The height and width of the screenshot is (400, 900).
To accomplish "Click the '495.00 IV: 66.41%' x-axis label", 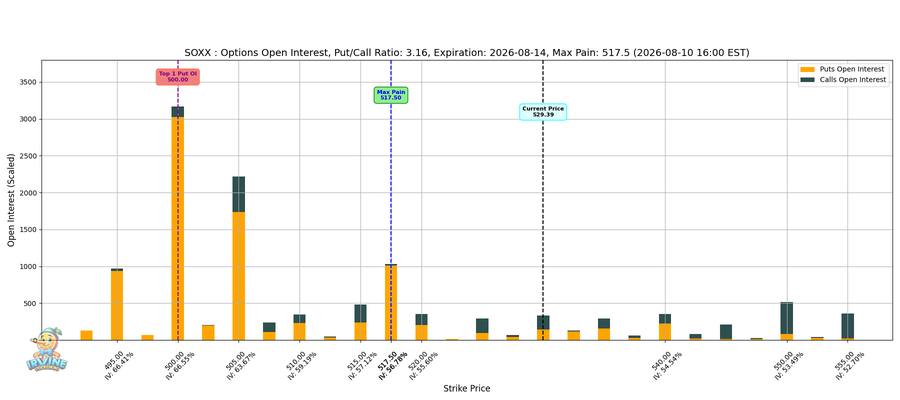I will (117, 366).
